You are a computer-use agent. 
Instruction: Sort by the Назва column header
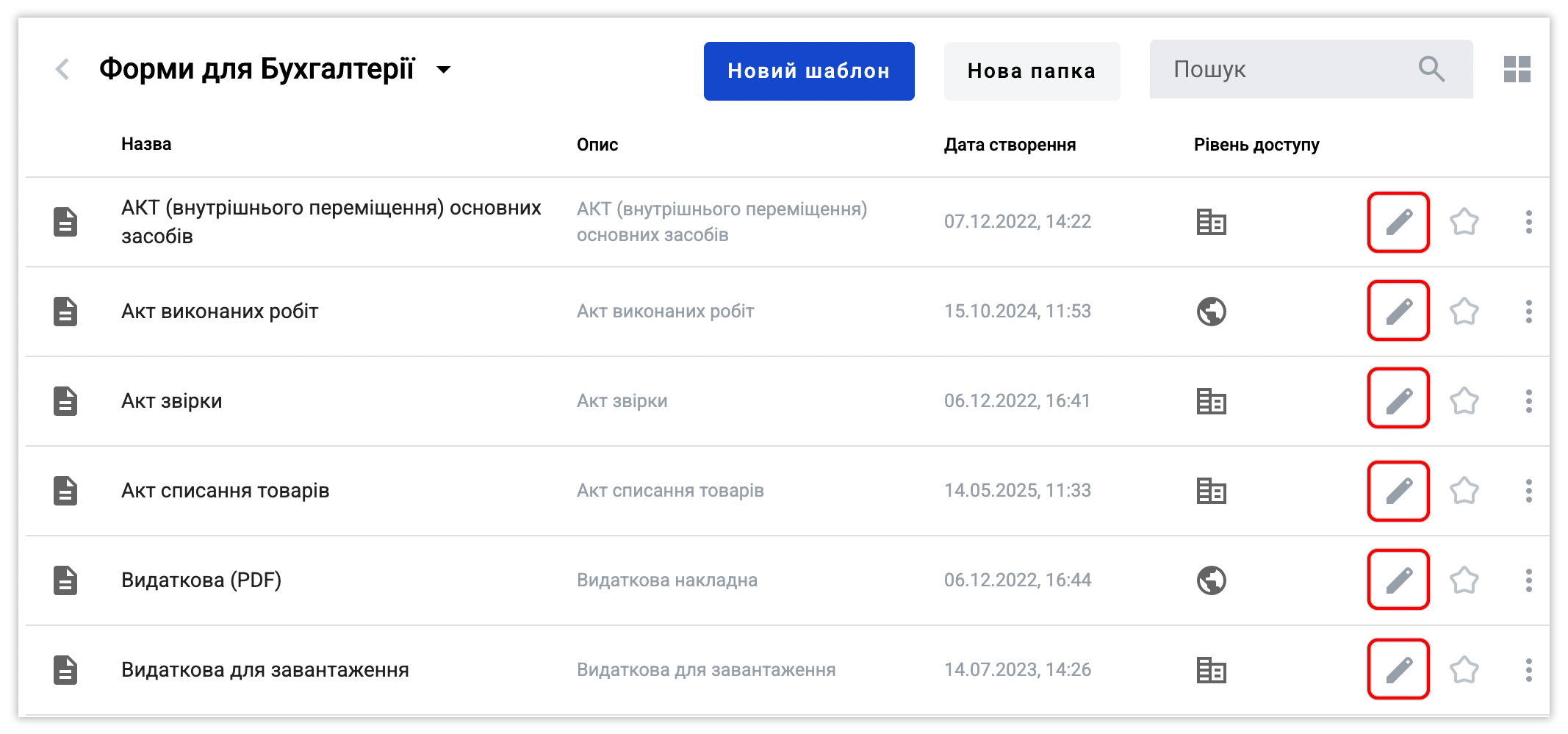pos(146,144)
